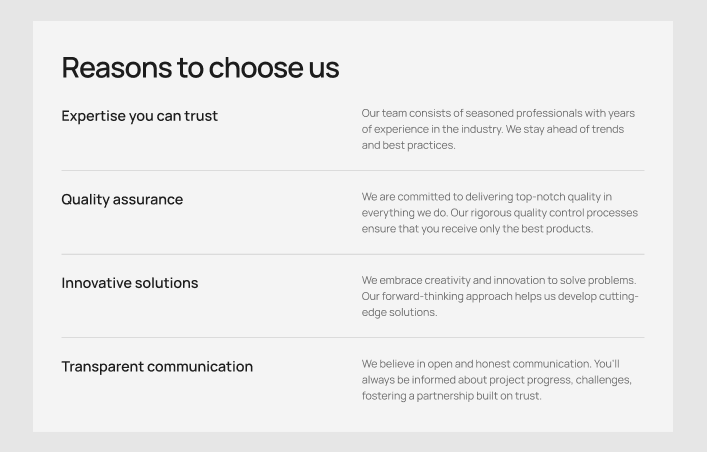Click the divider line below Quality assurance row
Screen dimensions: 707x452
pyautogui.click(x=352, y=254)
